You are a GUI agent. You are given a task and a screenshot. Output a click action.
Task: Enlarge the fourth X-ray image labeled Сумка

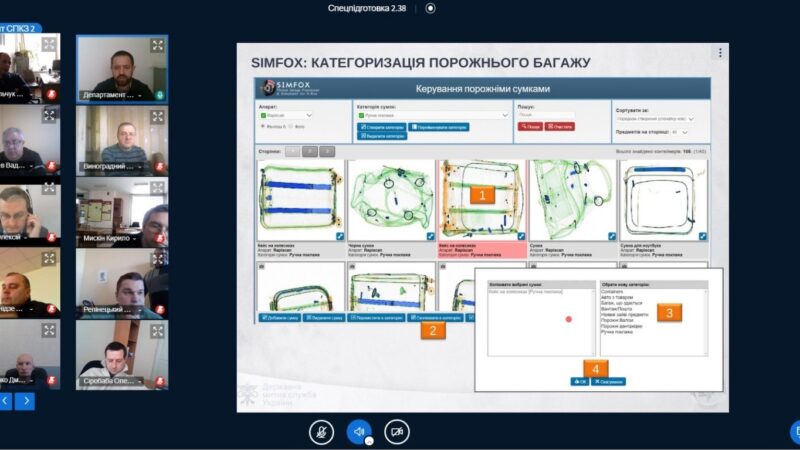612,236
